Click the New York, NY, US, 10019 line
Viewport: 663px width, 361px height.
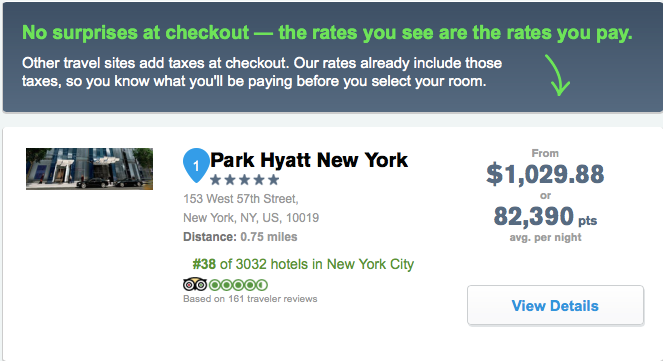251,218
